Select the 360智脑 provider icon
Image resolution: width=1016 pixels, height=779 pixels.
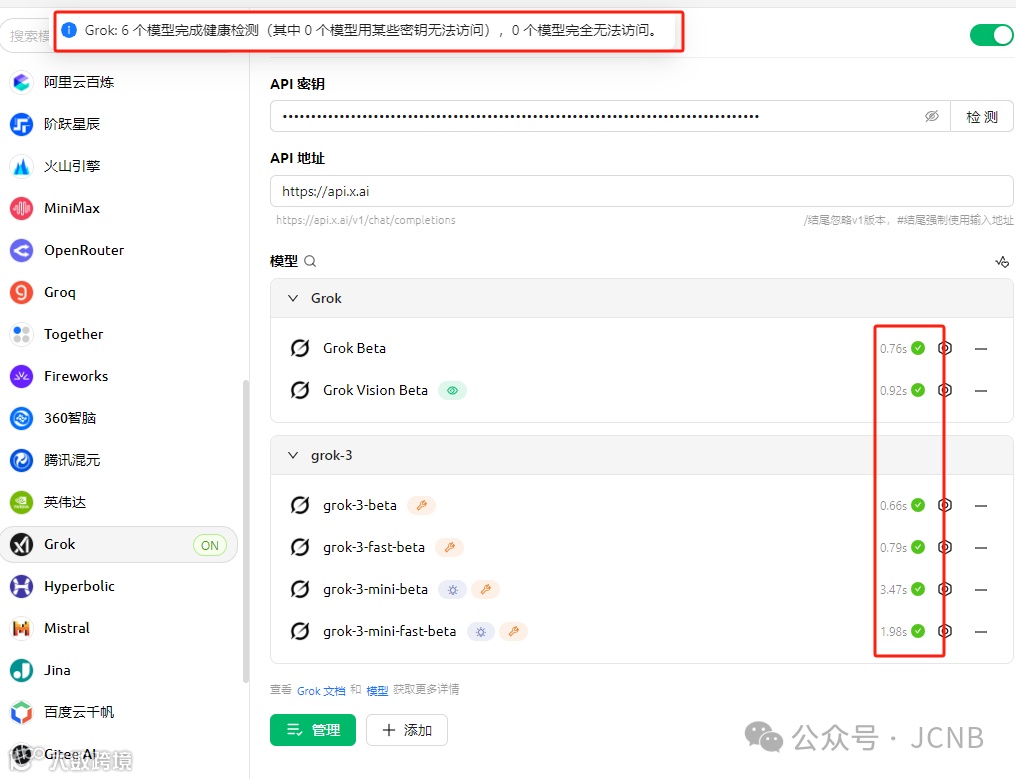(x=21, y=418)
